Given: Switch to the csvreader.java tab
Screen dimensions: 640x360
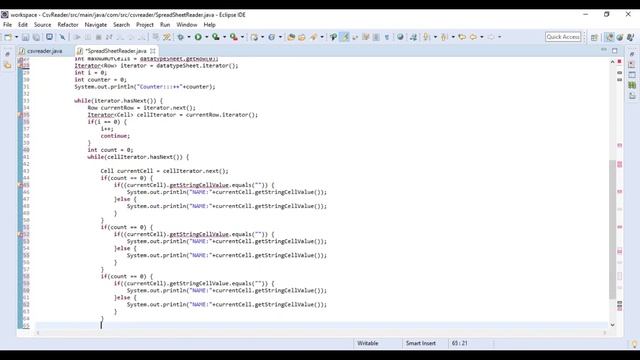Looking at the screenshot, I should 40,51.
